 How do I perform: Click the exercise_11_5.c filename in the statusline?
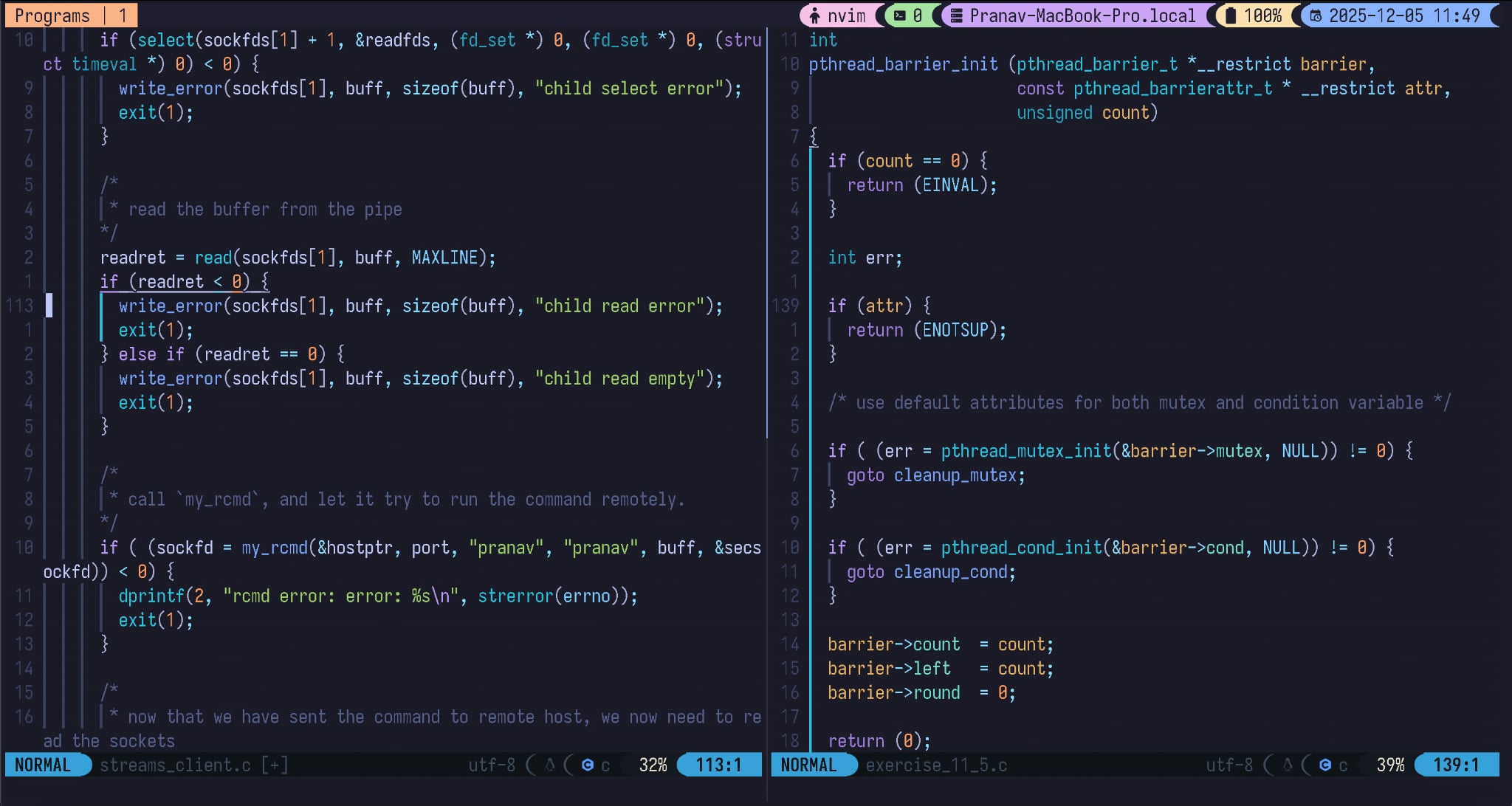tap(936, 765)
